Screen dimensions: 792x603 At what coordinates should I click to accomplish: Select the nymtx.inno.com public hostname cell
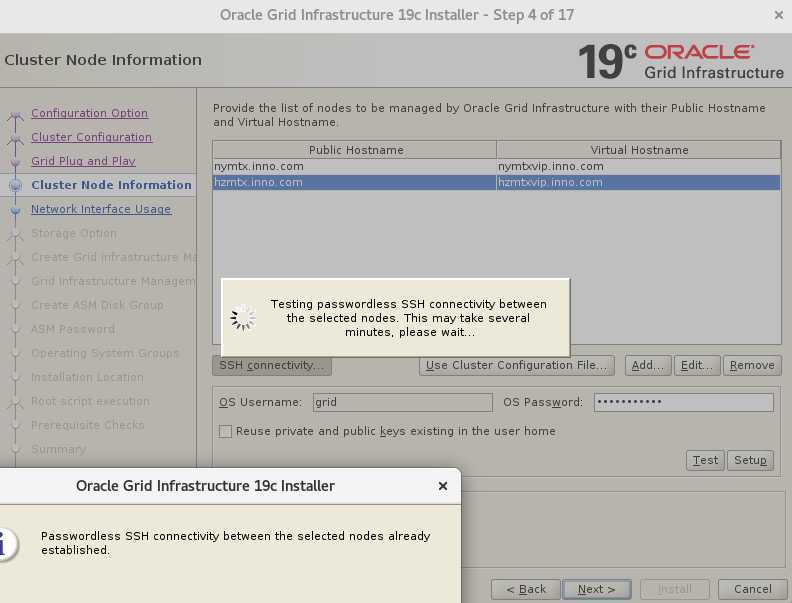click(x=354, y=167)
